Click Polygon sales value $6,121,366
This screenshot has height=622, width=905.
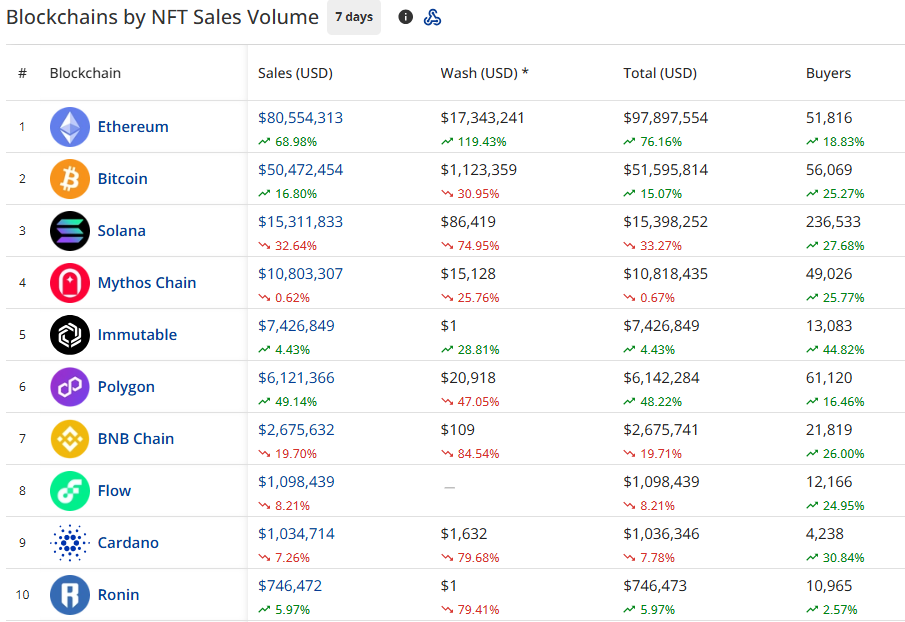click(296, 377)
